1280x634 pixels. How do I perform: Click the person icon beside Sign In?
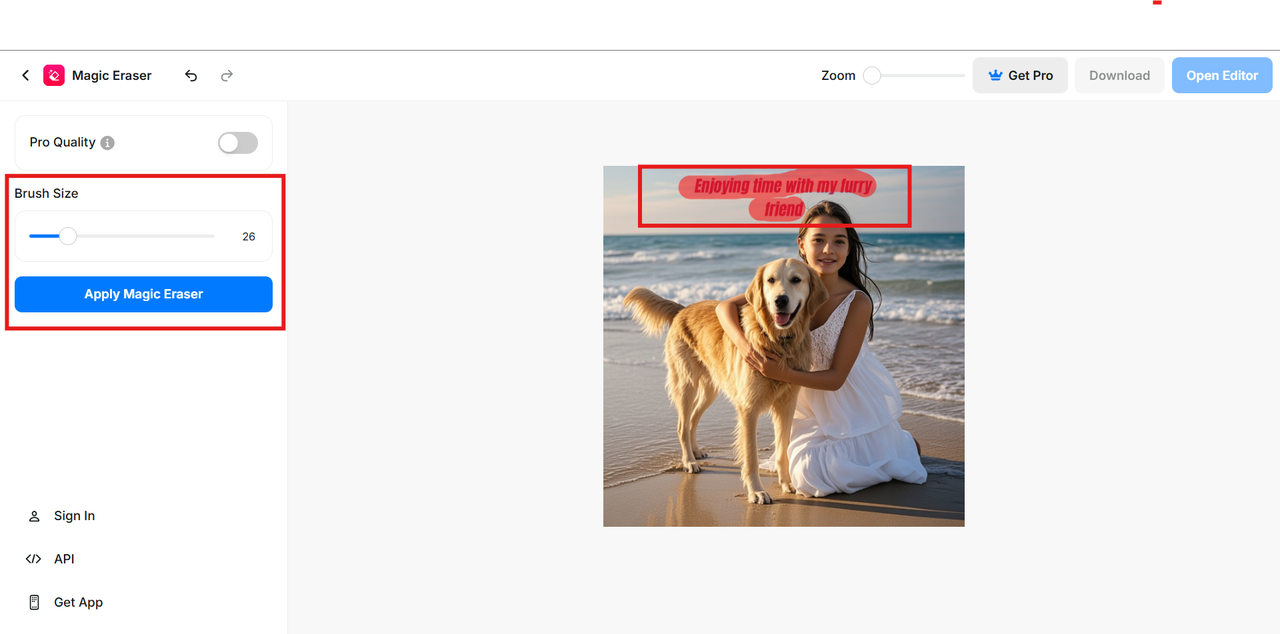pos(34,516)
